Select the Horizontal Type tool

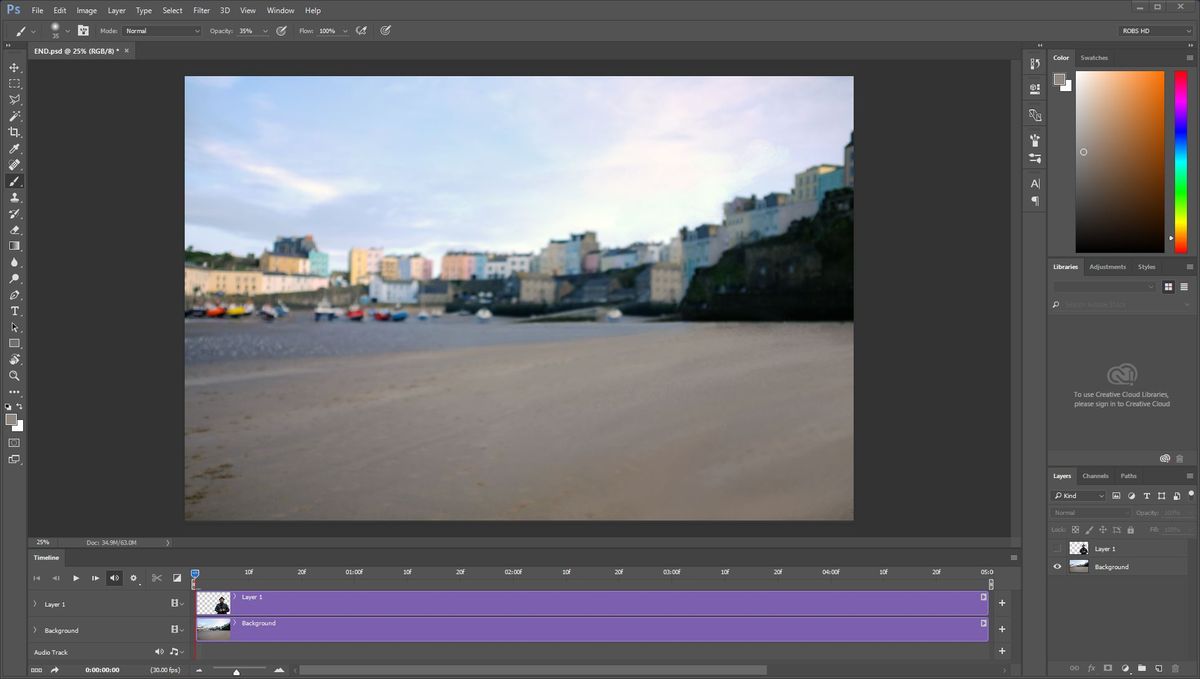point(14,311)
